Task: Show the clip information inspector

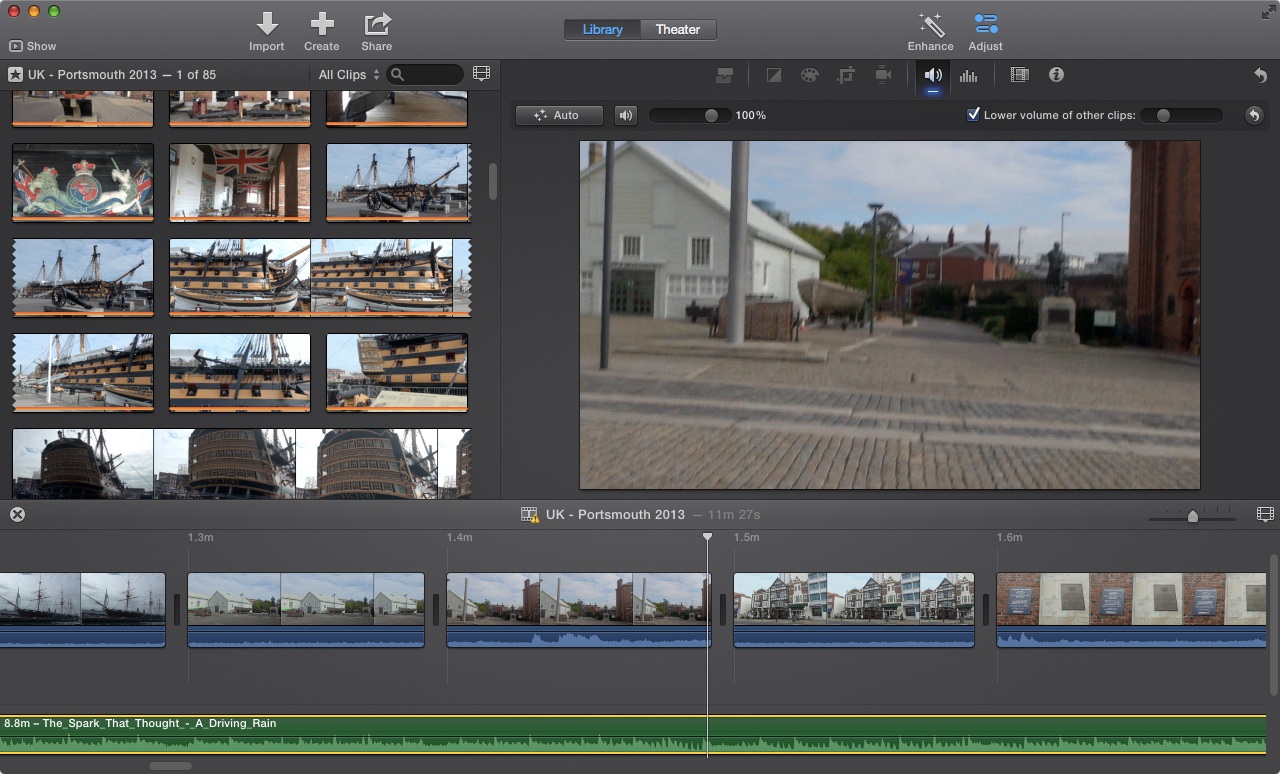Action: (x=1056, y=75)
